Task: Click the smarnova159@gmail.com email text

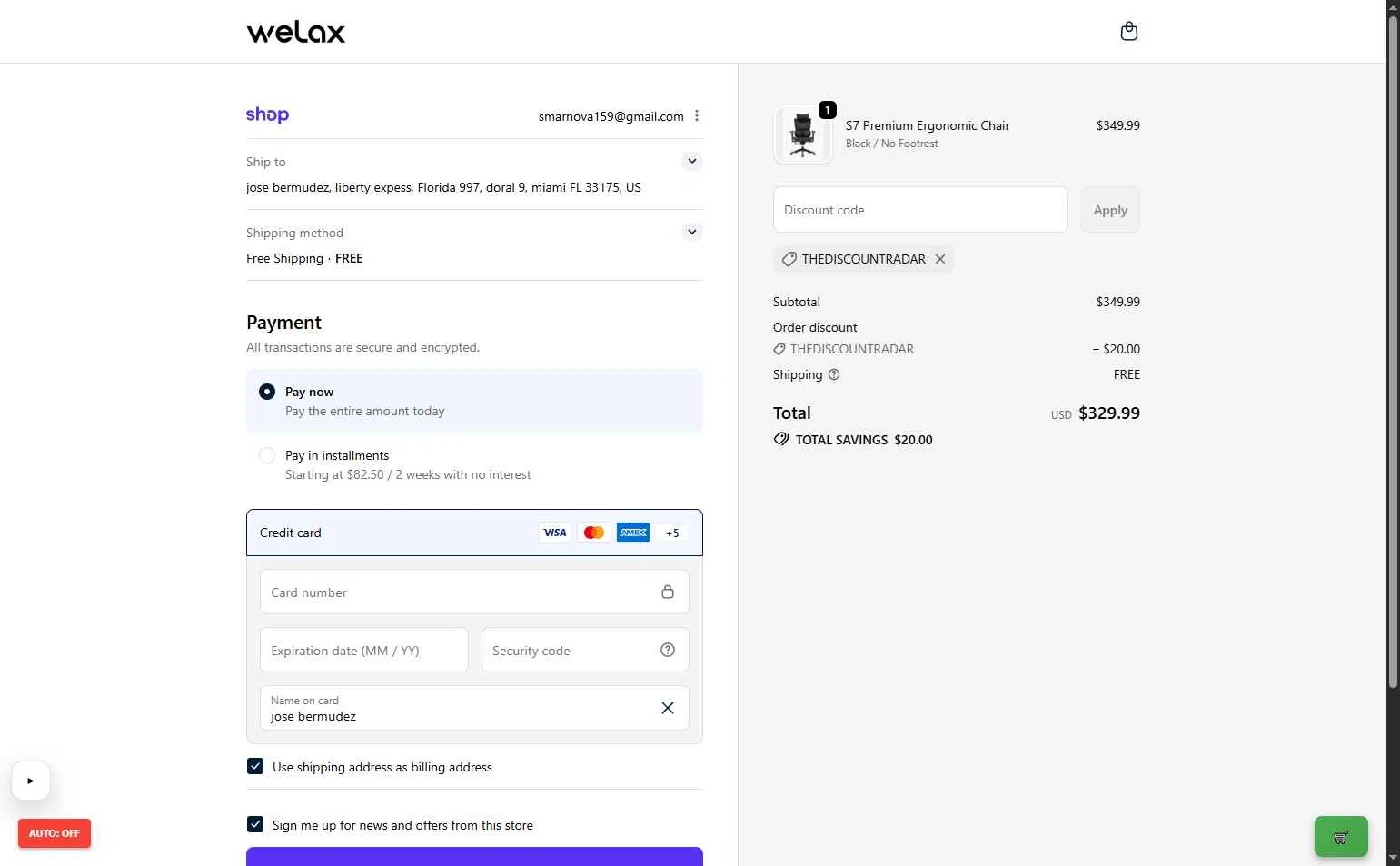Action: (x=611, y=116)
